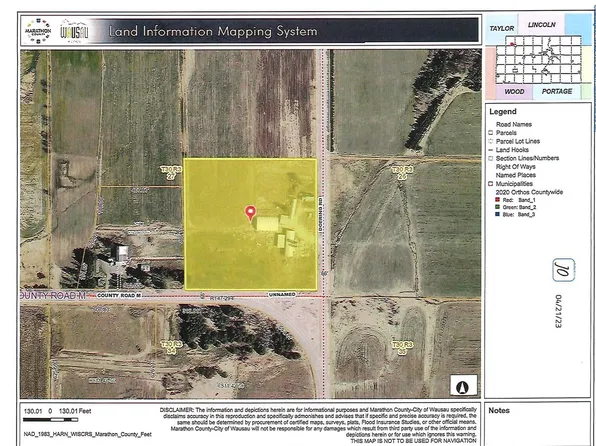Click the T30 R3 27 section label

pyautogui.click(x=171, y=172)
